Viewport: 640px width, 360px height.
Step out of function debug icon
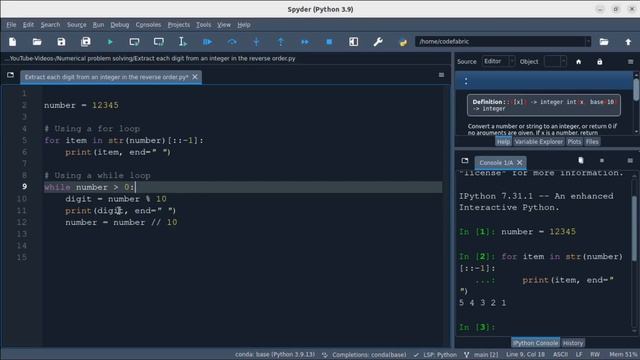[x=280, y=42]
